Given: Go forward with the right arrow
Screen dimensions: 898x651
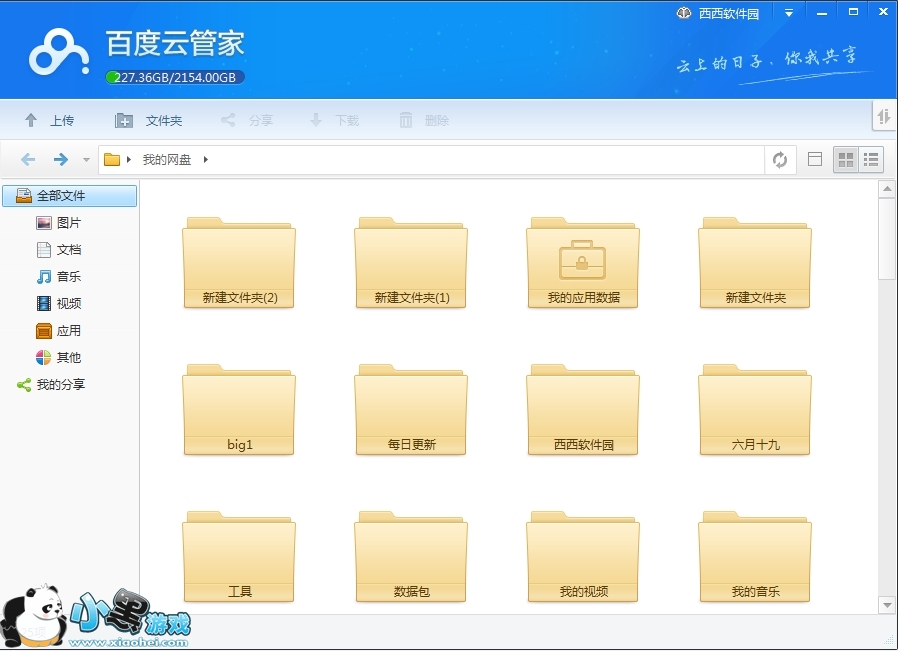Looking at the screenshot, I should pos(61,160).
